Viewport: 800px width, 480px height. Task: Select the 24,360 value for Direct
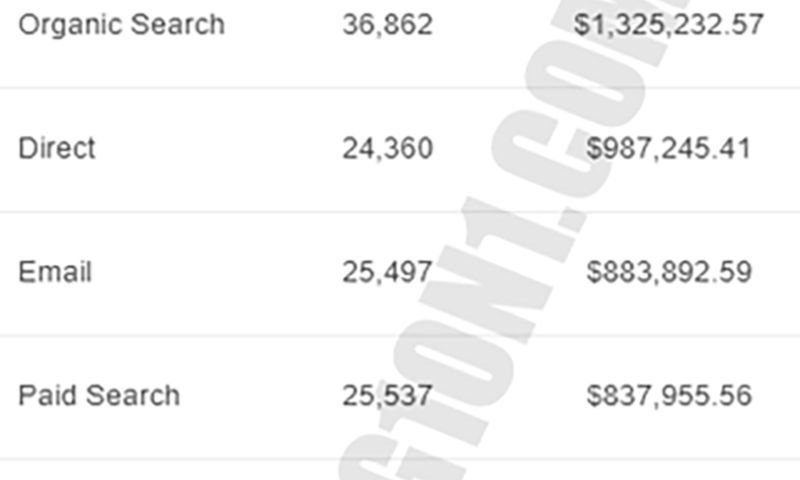click(x=387, y=148)
